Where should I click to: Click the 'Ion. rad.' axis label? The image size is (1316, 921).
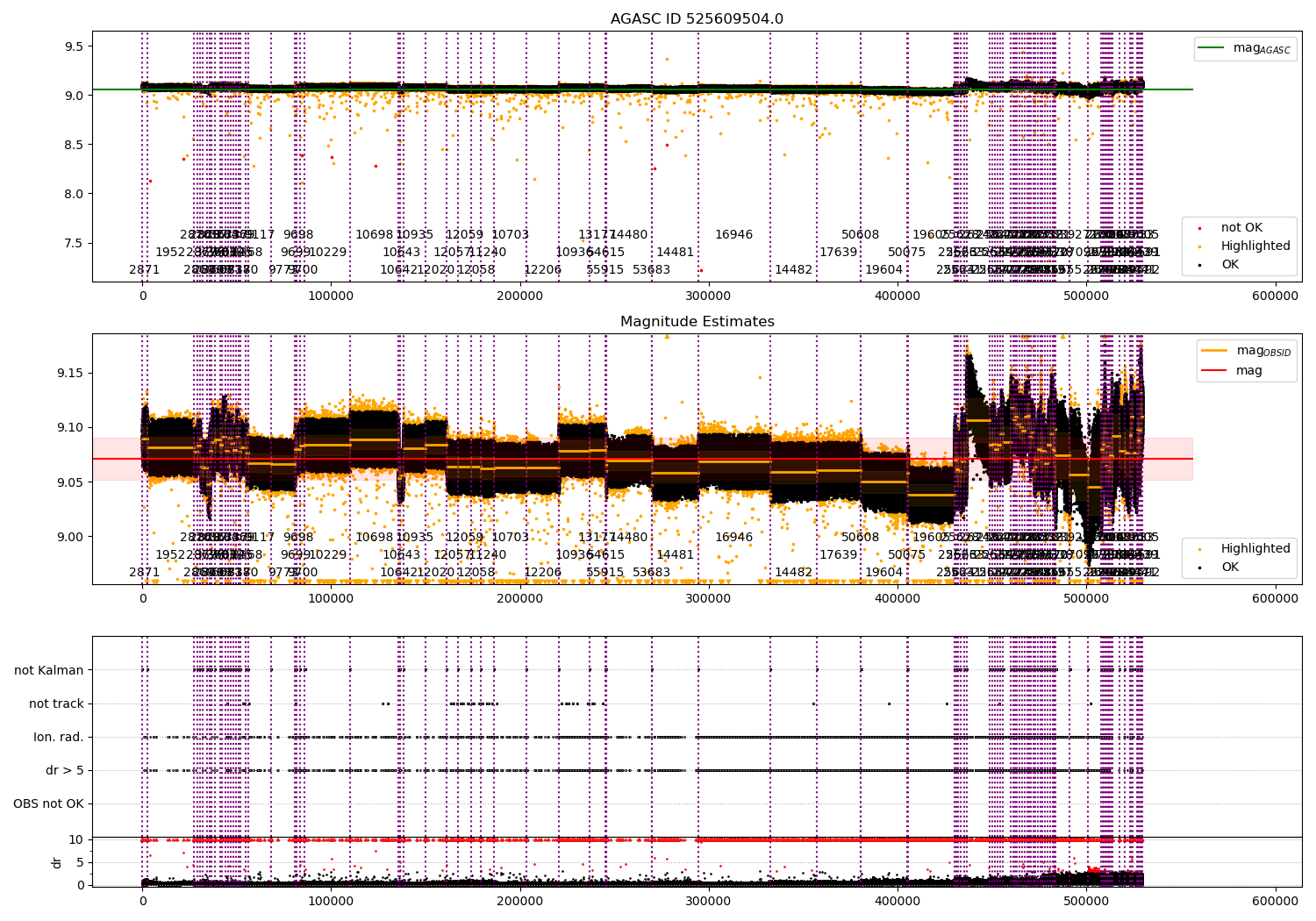59,737
